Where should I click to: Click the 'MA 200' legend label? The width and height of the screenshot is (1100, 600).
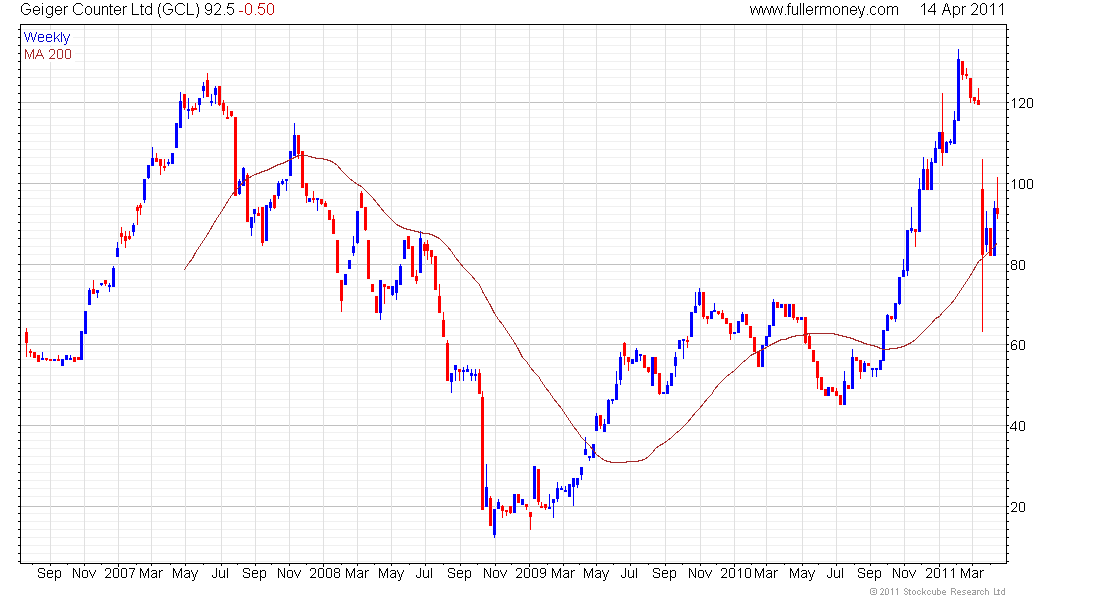(x=48, y=54)
